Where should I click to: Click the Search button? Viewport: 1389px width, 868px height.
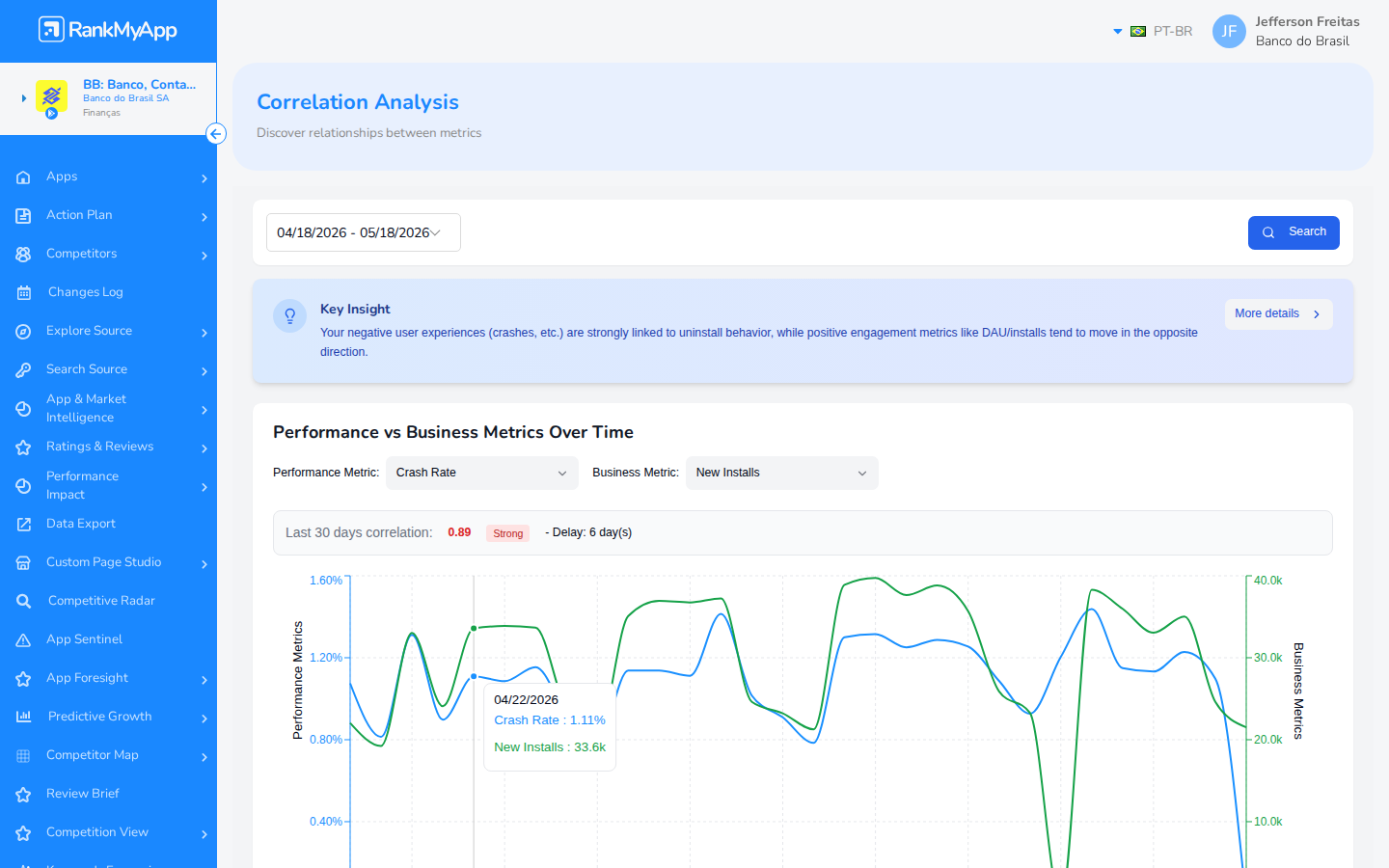click(x=1294, y=232)
